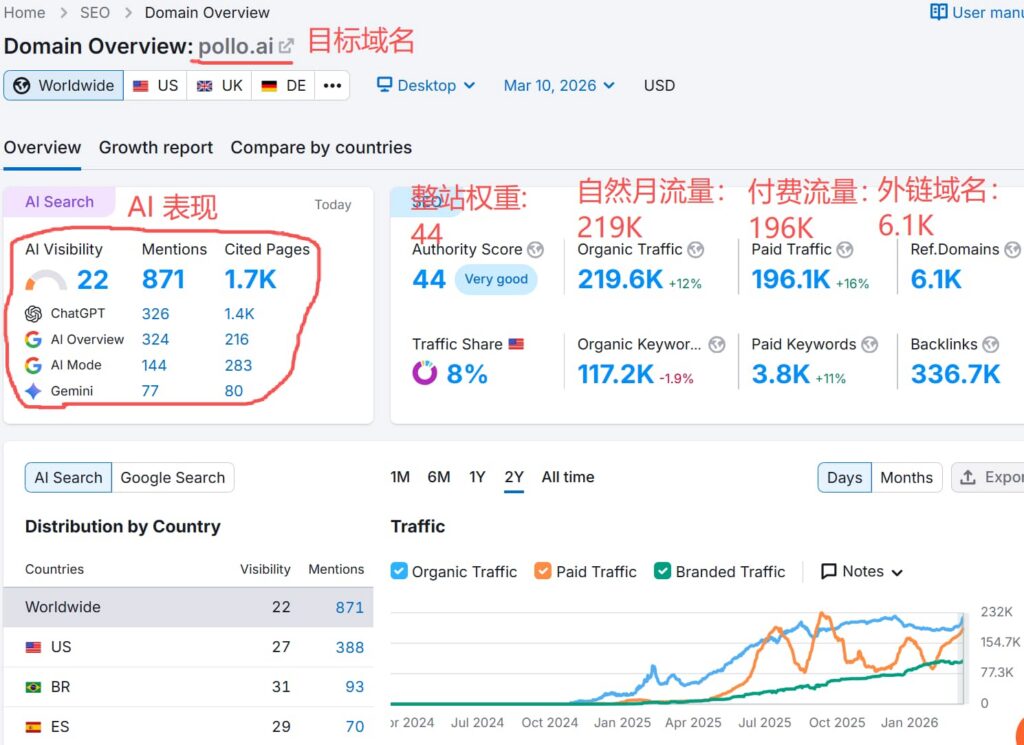Click the User manual book icon
The image size is (1024, 745).
click(x=938, y=12)
